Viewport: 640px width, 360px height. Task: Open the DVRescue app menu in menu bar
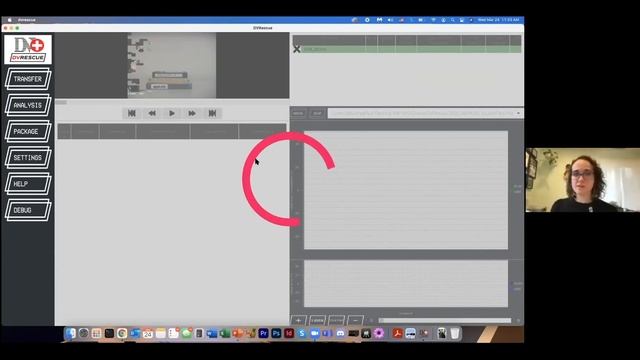pyautogui.click(x=27, y=20)
